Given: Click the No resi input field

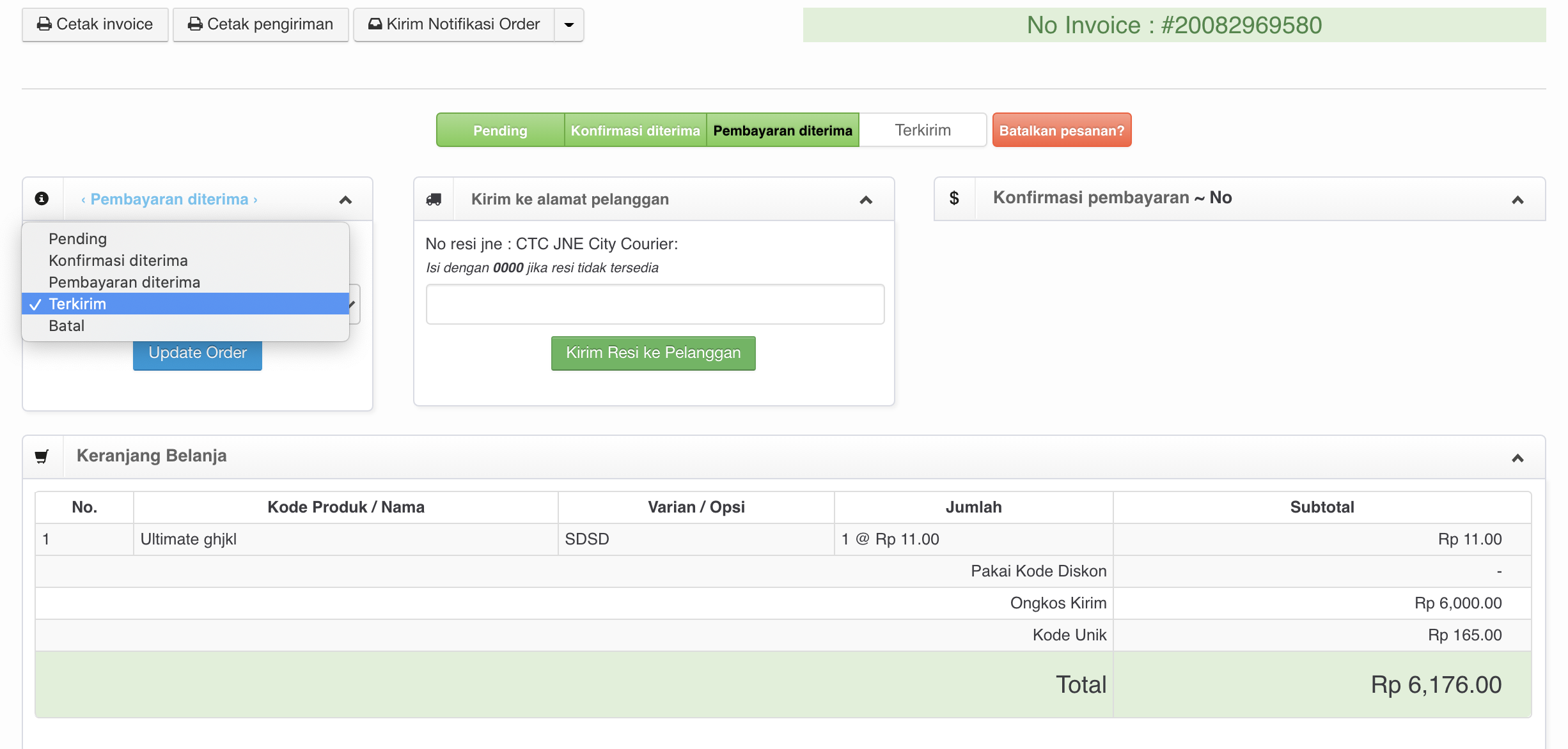Looking at the screenshot, I should 655,304.
